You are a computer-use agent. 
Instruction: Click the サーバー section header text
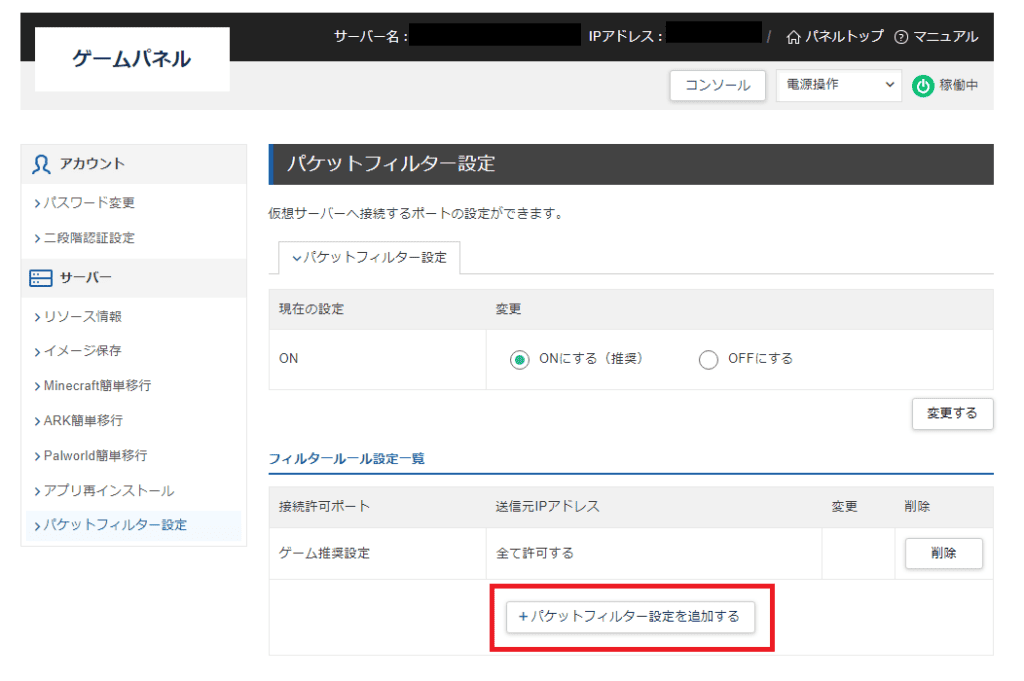[x=86, y=278]
